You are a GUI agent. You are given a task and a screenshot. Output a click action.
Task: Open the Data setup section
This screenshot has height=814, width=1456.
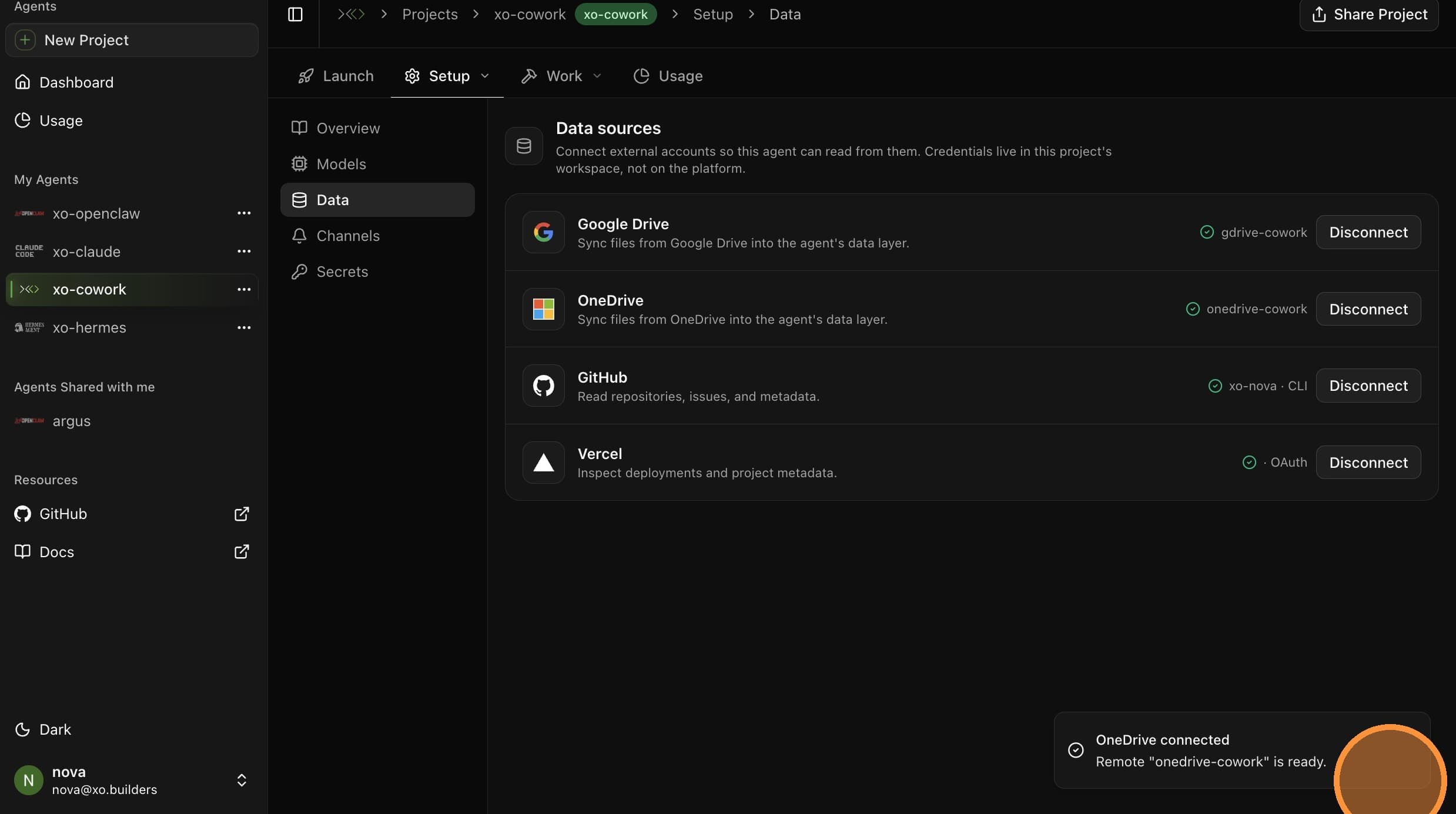click(x=377, y=200)
